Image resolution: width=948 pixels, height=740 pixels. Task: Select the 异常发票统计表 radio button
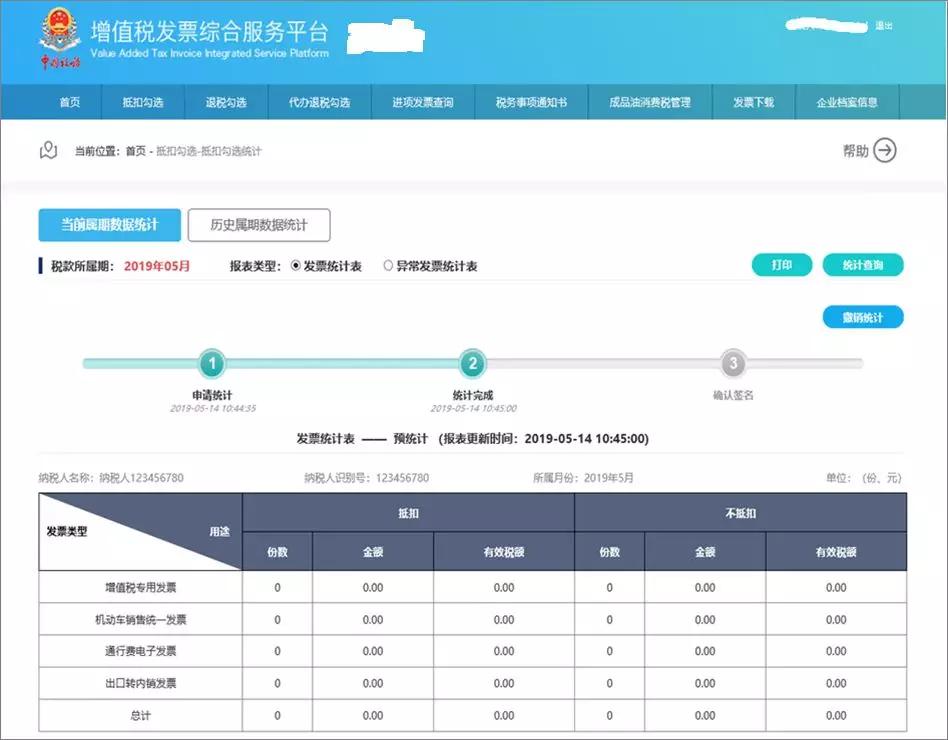pos(389,265)
